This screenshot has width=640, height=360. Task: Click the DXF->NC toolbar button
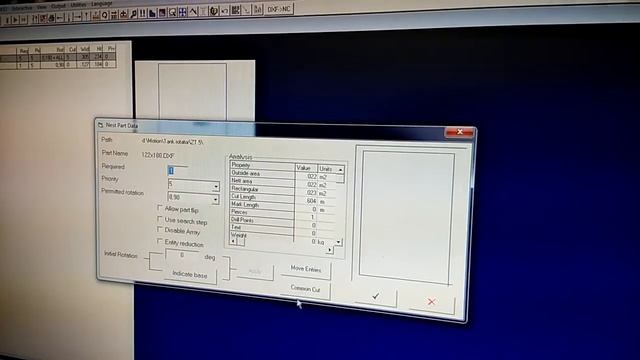point(279,9)
